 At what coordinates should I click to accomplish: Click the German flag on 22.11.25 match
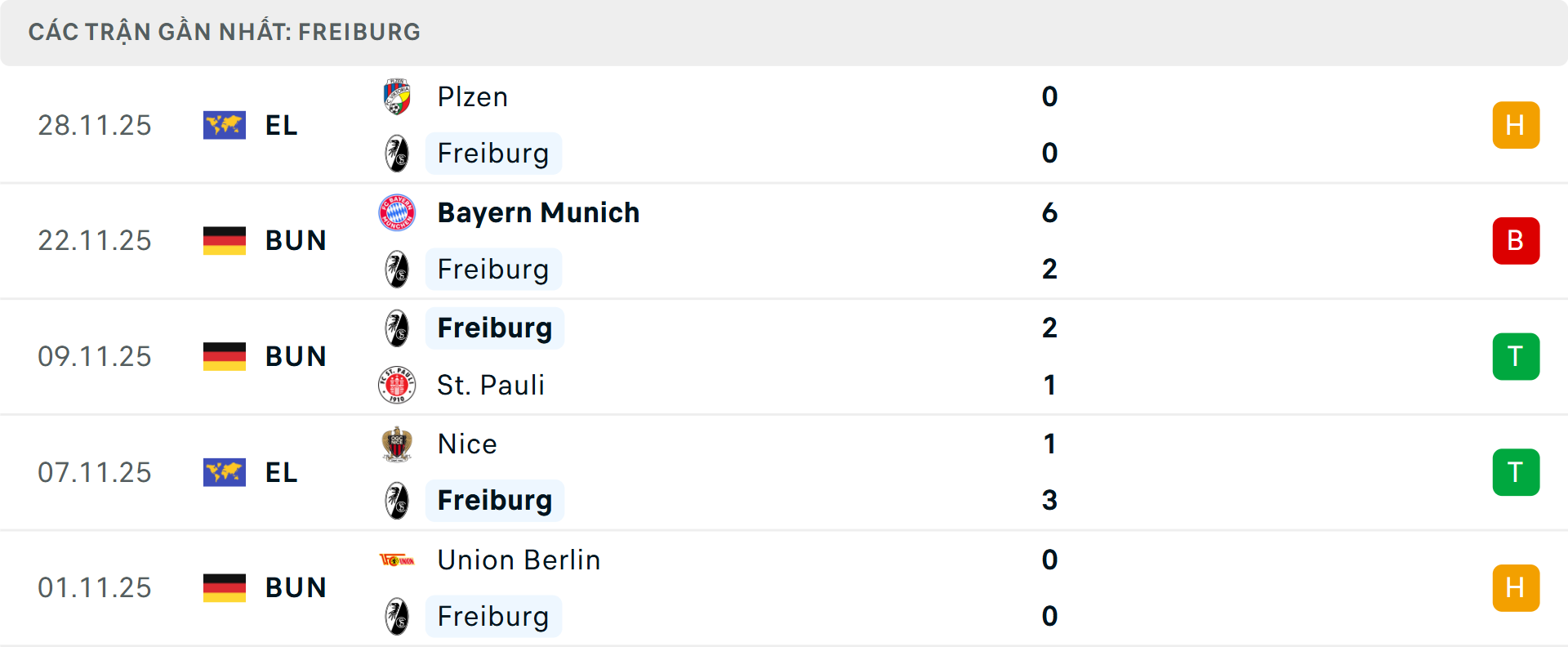click(225, 241)
